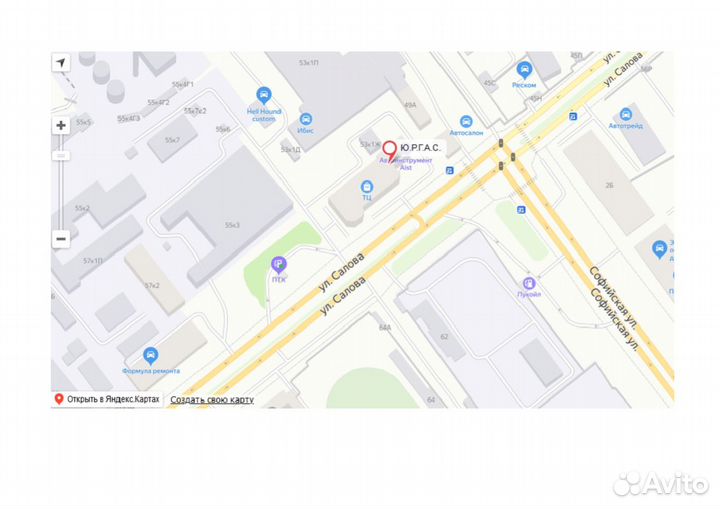Click the bus stop icon near Автосалон
720x509 pixels.
[450, 170]
